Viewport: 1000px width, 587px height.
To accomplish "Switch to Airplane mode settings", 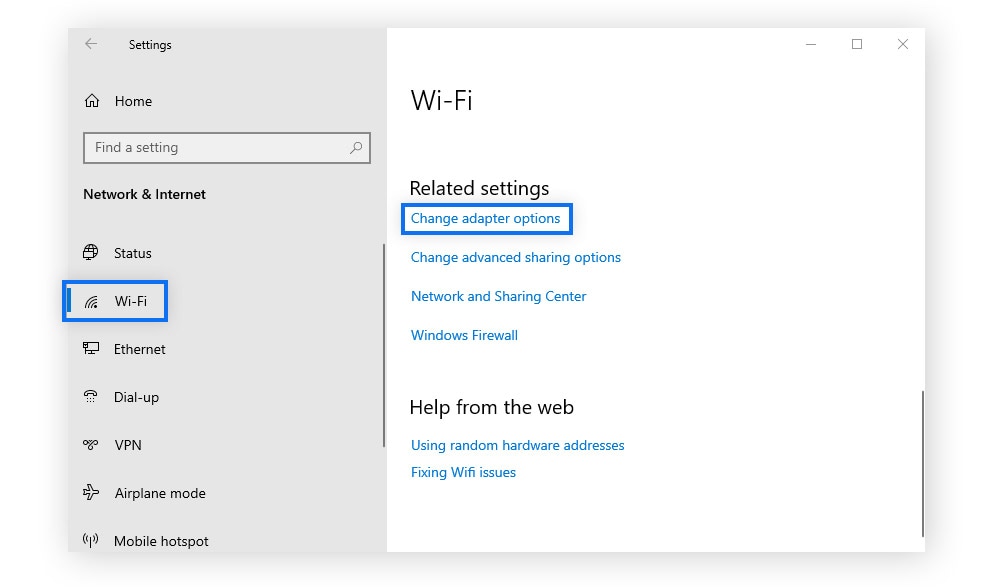I will click(x=160, y=493).
